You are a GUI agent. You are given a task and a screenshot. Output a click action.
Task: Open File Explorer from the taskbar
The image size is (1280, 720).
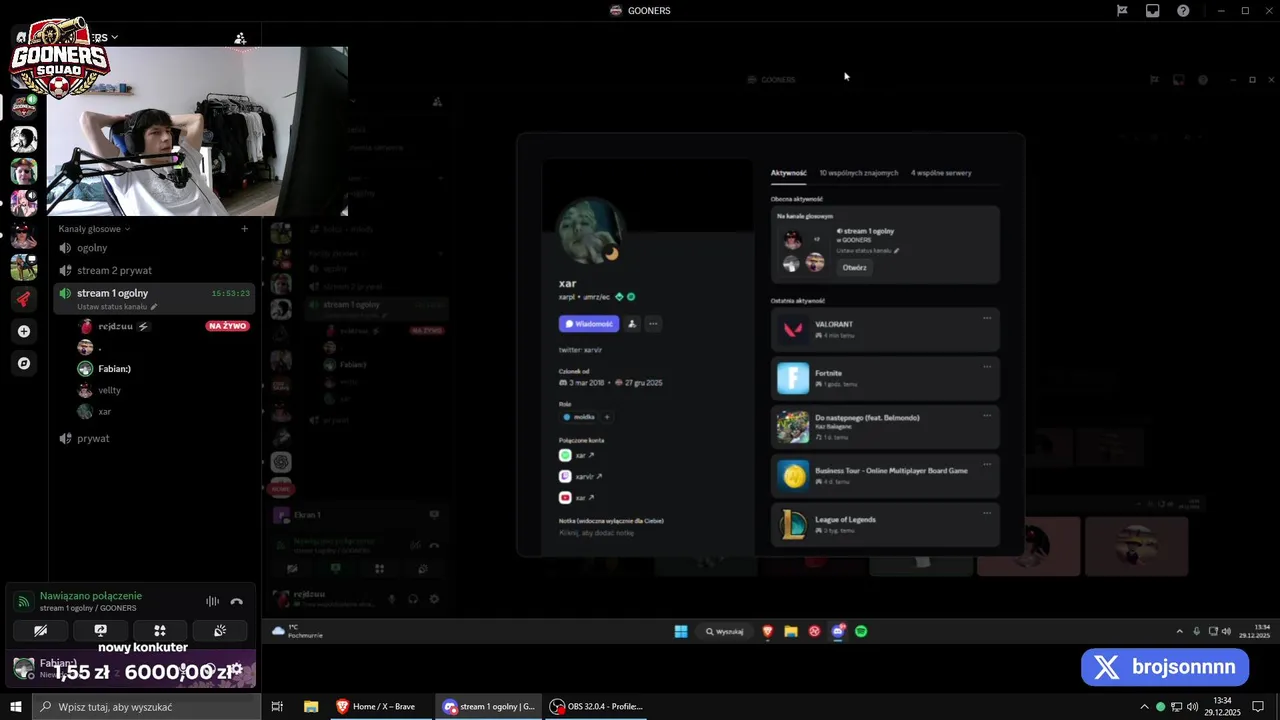[311, 707]
